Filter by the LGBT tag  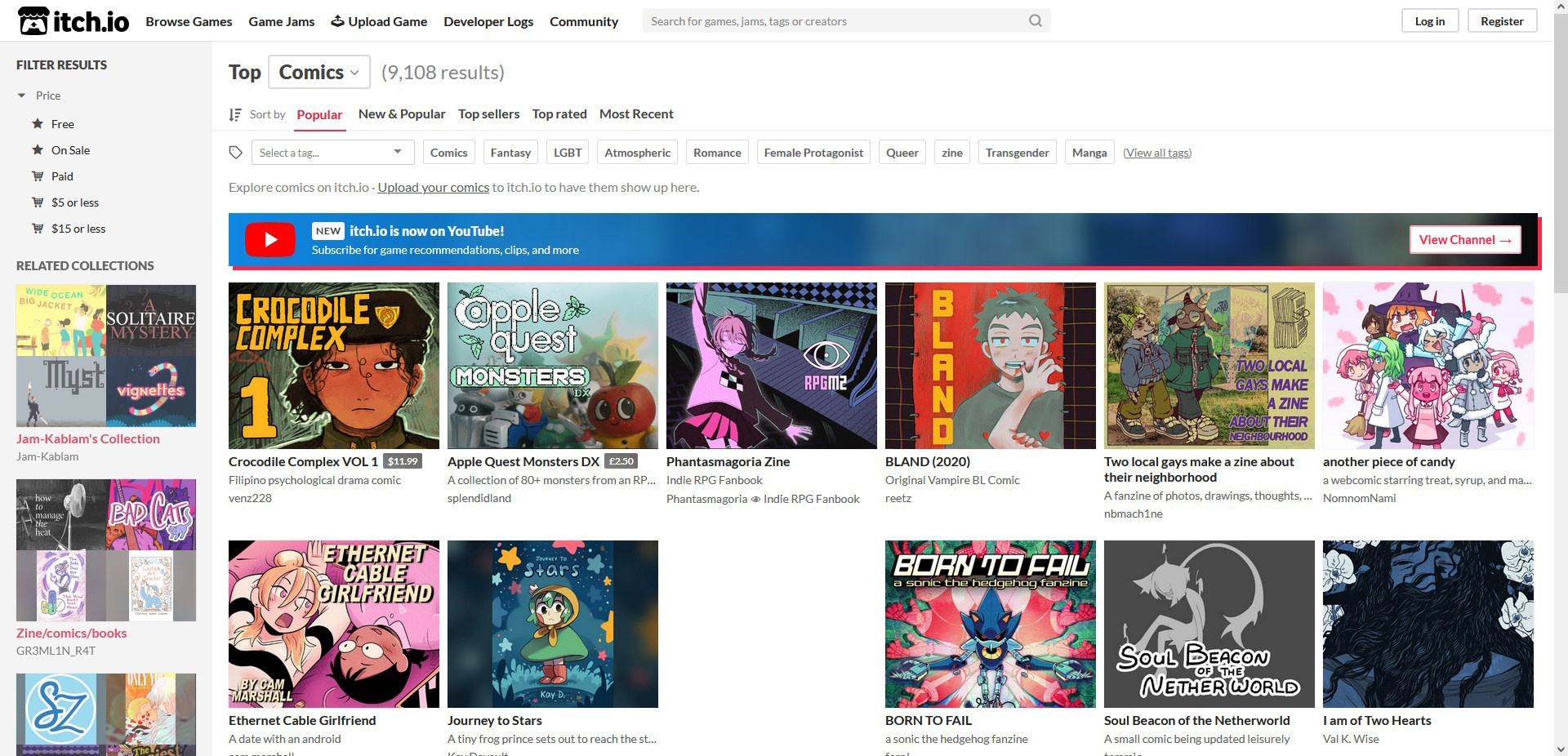pos(568,153)
